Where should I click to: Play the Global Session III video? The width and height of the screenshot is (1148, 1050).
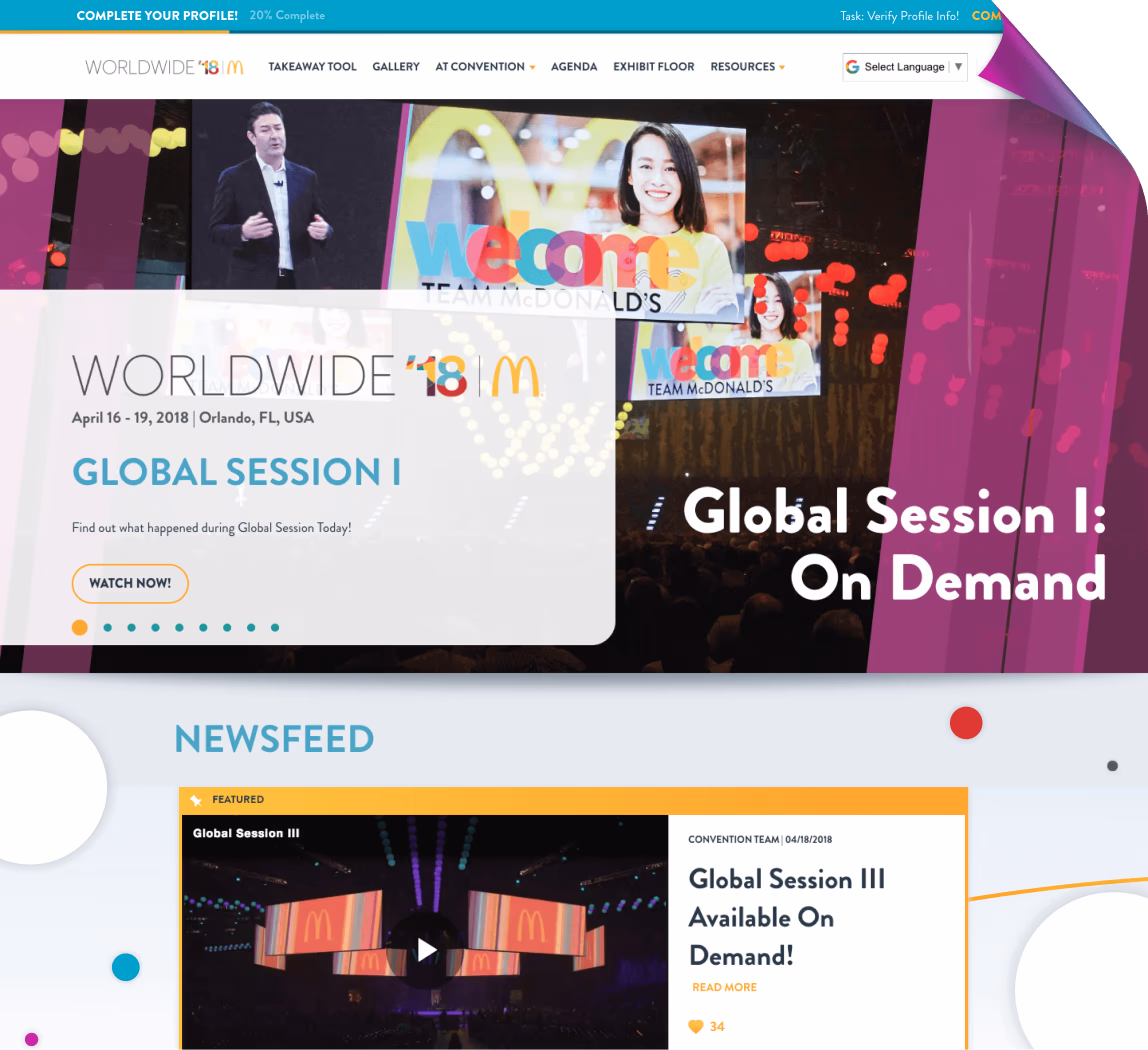[x=426, y=950]
